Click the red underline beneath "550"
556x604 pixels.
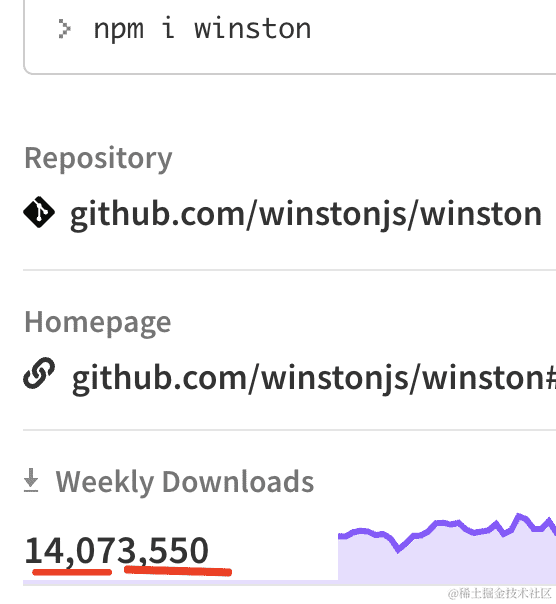coord(178,571)
